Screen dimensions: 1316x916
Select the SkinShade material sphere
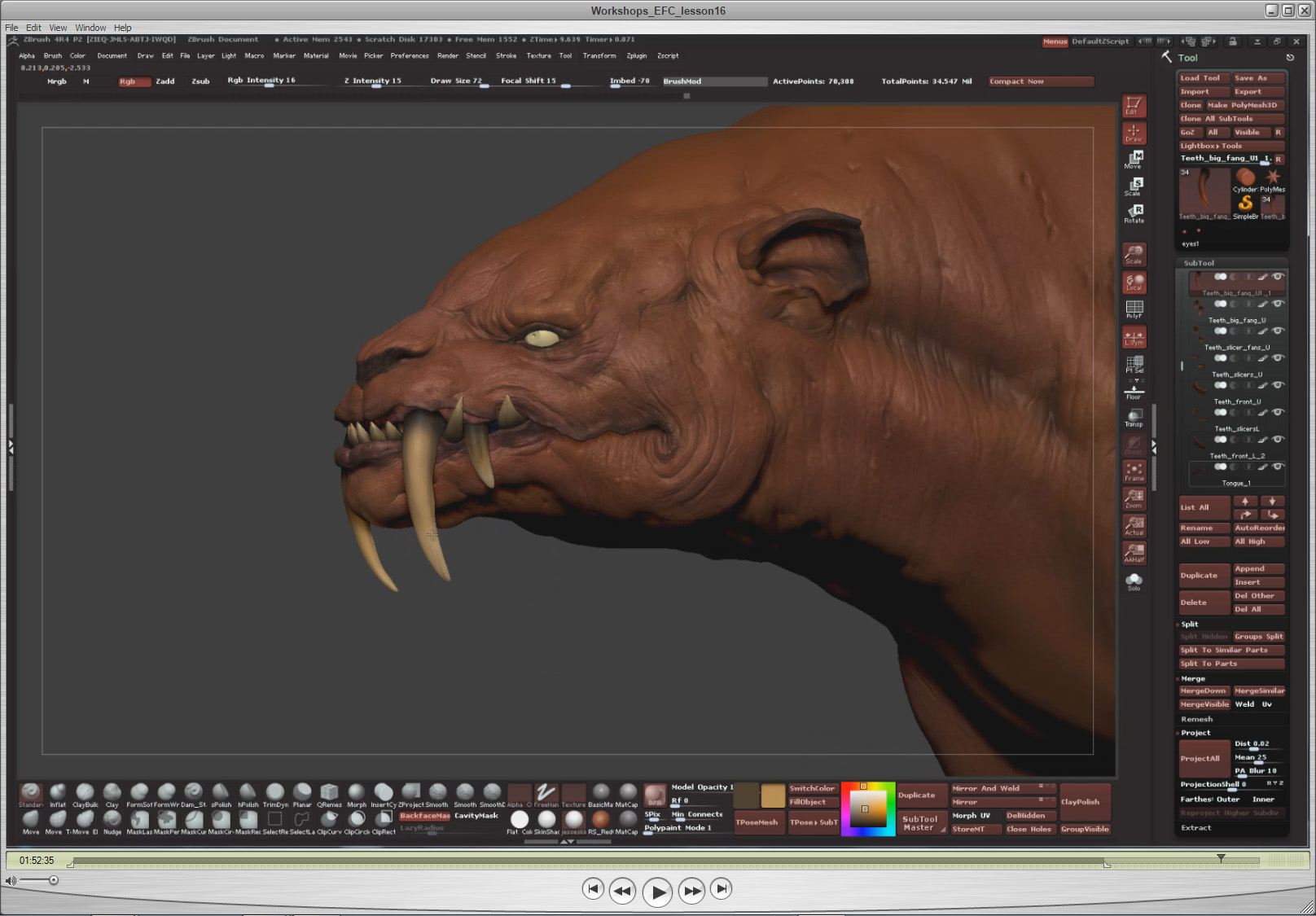tap(546, 821)
